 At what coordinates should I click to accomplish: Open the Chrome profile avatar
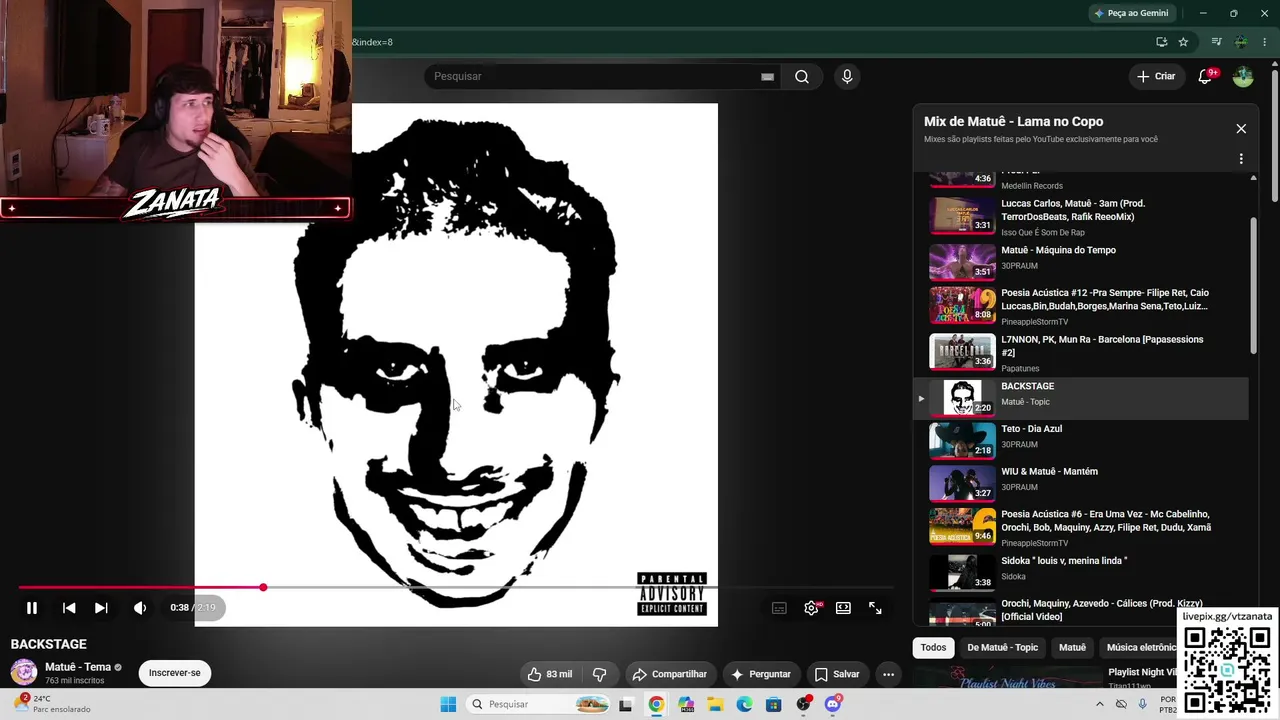[1241, 42]
